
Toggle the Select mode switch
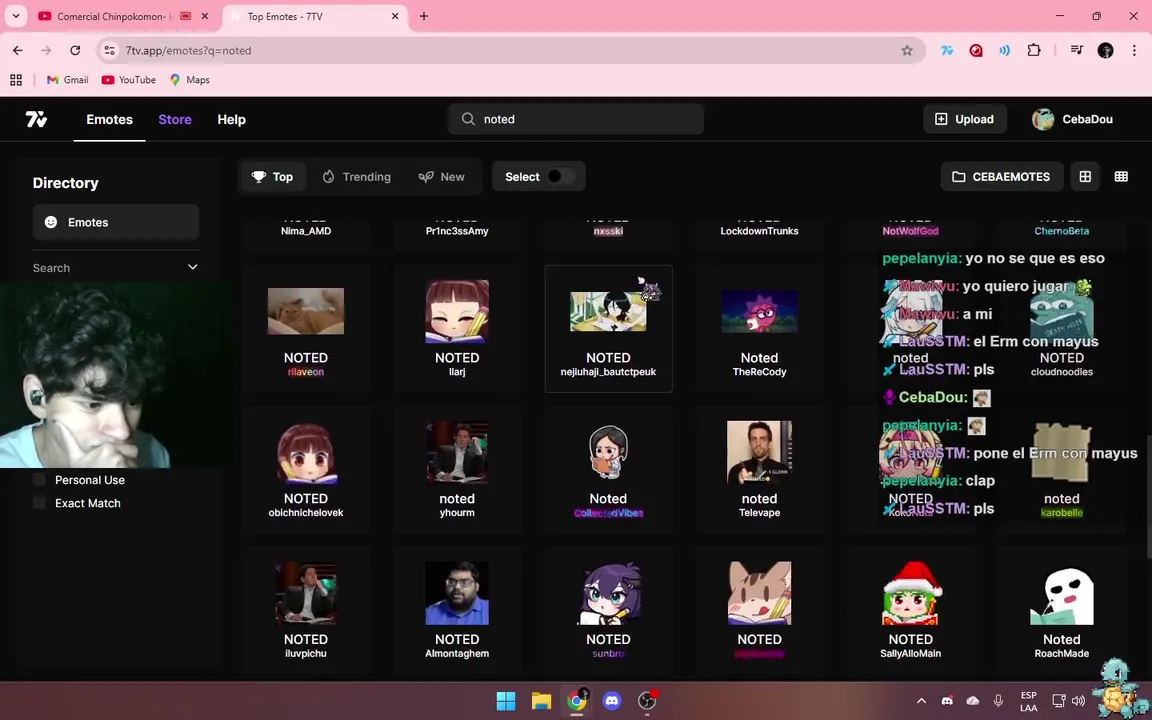[560, 176]
